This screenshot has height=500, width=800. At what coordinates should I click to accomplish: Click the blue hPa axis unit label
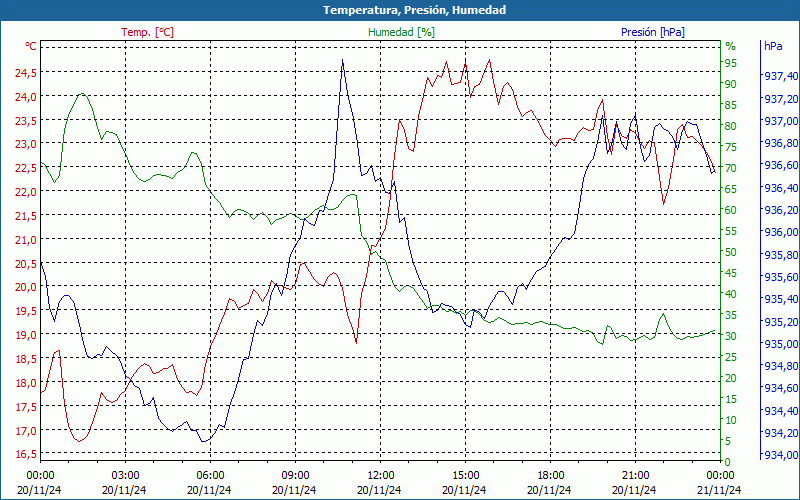point(773,46)
